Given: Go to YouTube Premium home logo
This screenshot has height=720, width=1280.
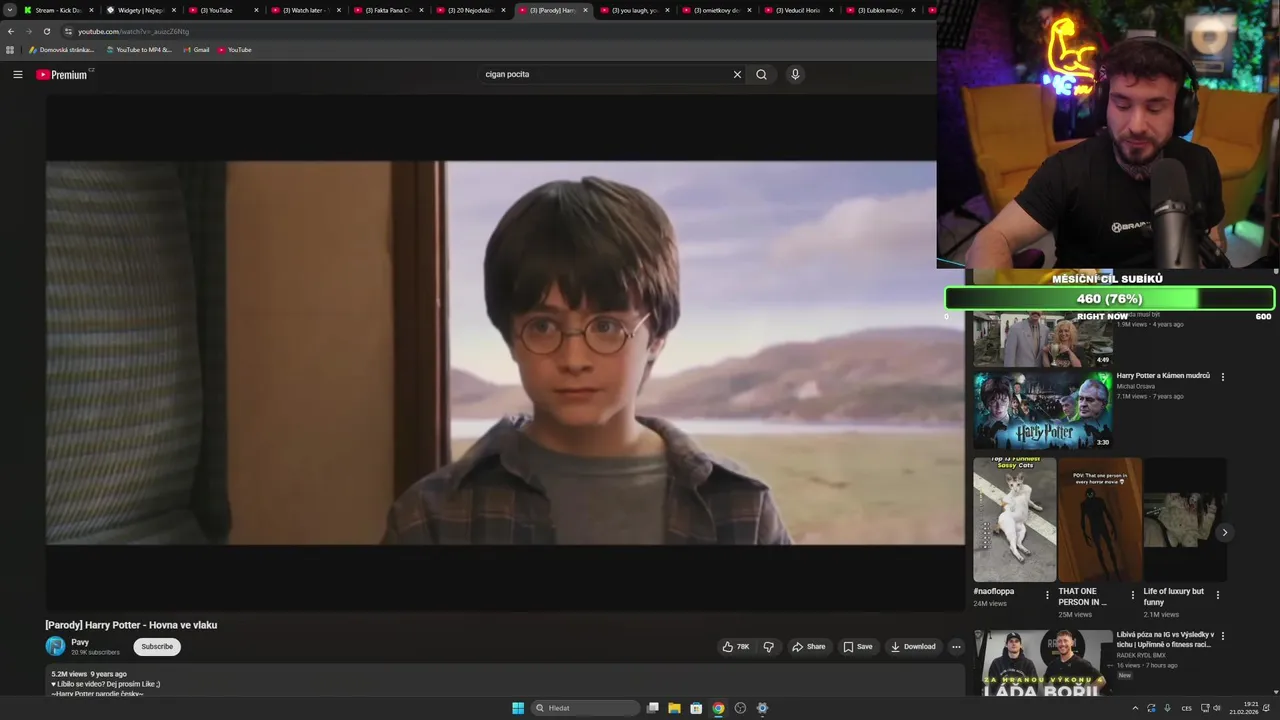Looking at the screenshot, I should coord(64,74).
